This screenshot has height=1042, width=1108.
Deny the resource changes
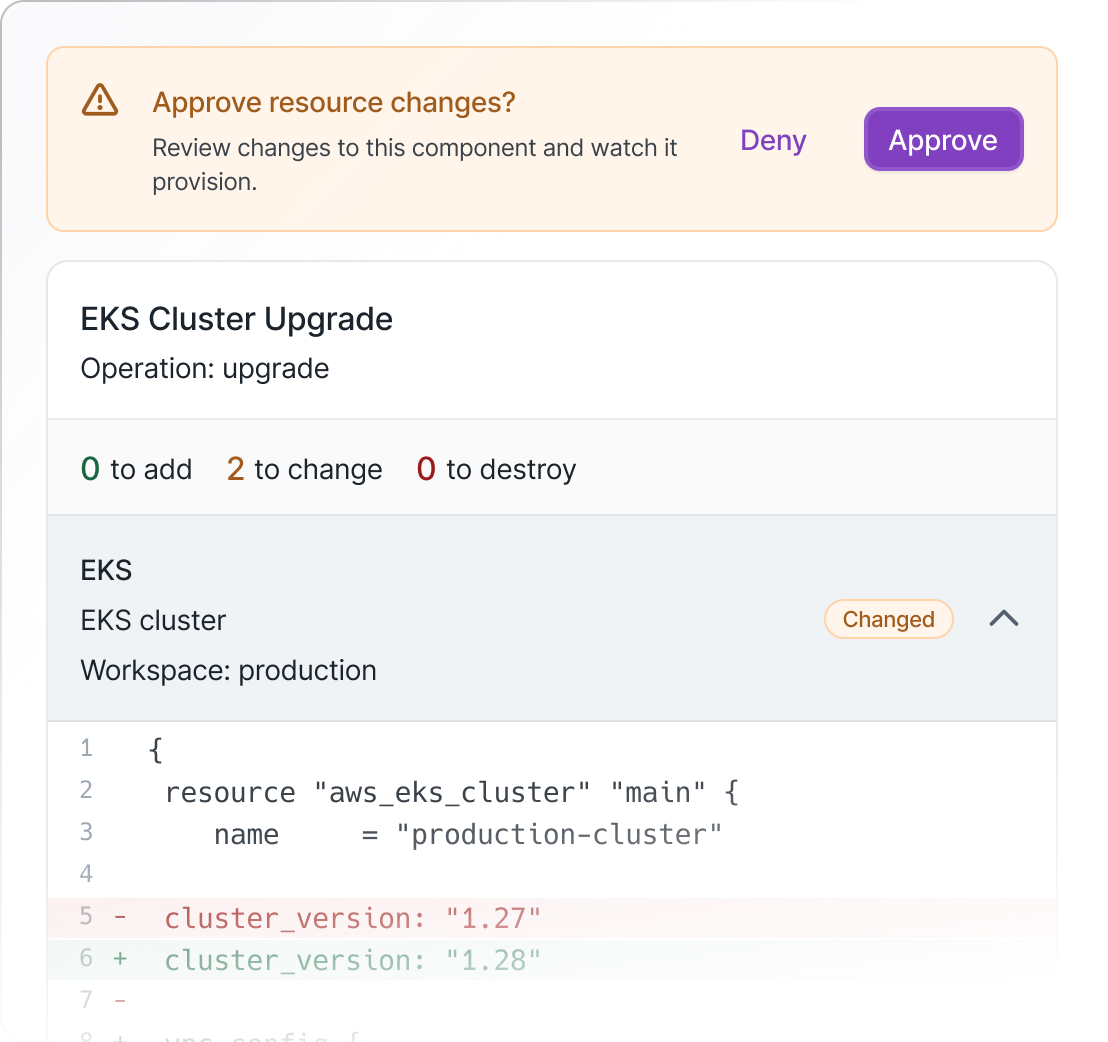tap(773, 141)
